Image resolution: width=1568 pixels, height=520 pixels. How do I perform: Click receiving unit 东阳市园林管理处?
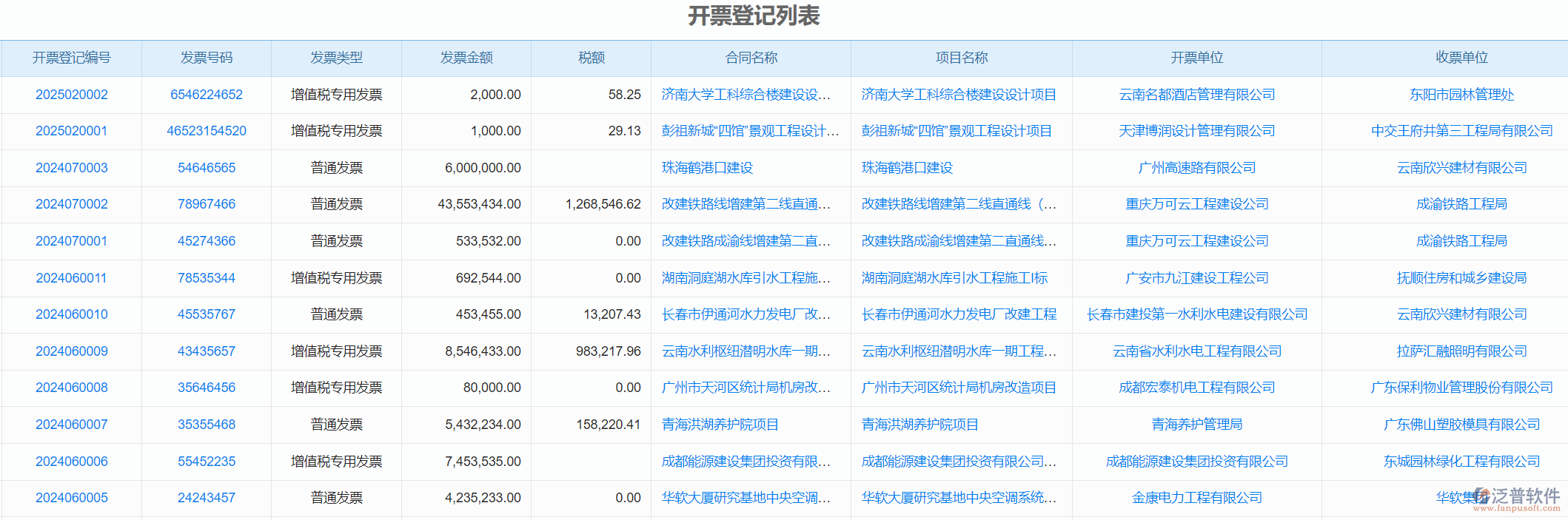(1461, 95)
